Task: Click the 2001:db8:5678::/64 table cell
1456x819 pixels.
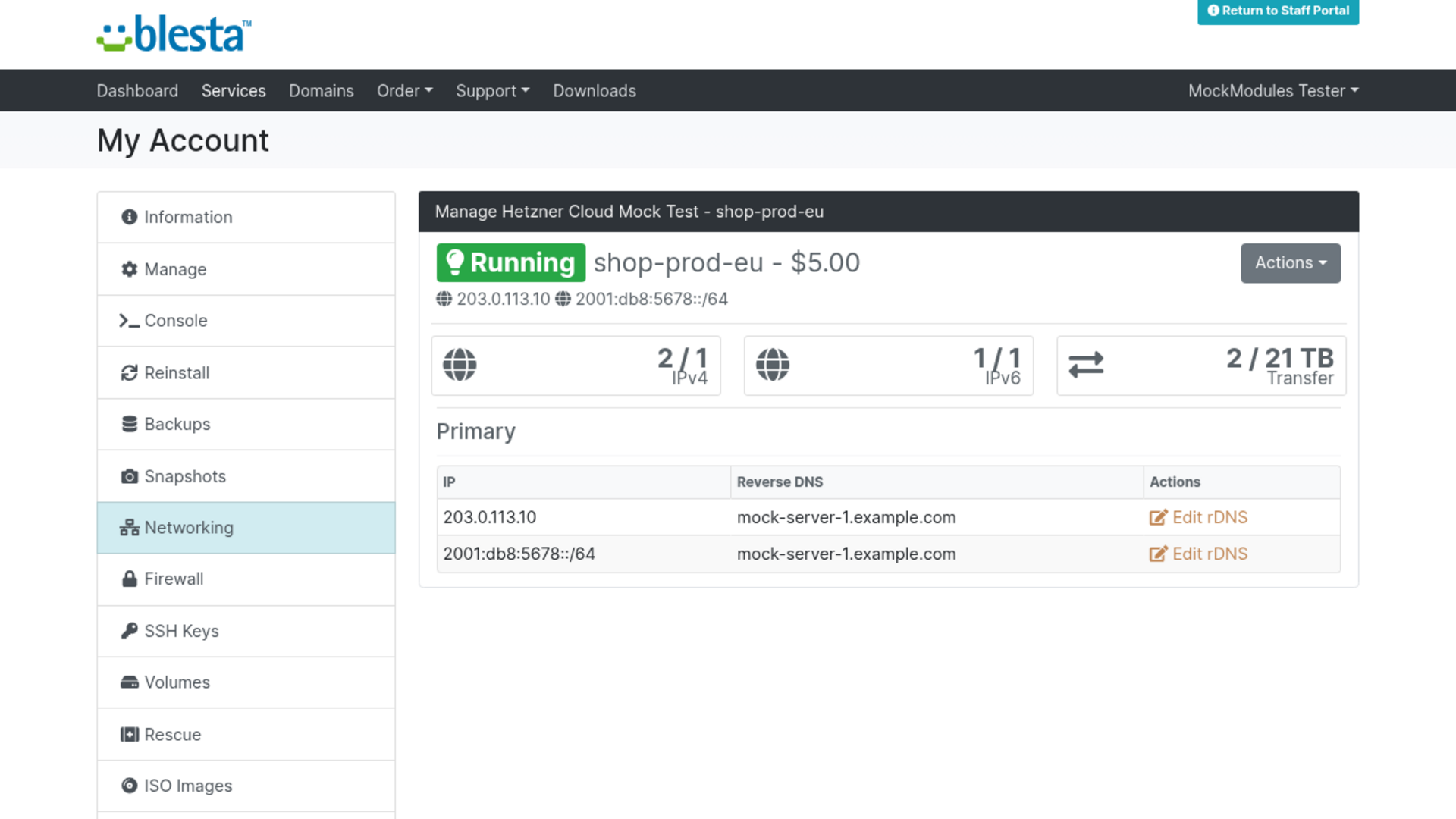Action: (x=584, y=554)
